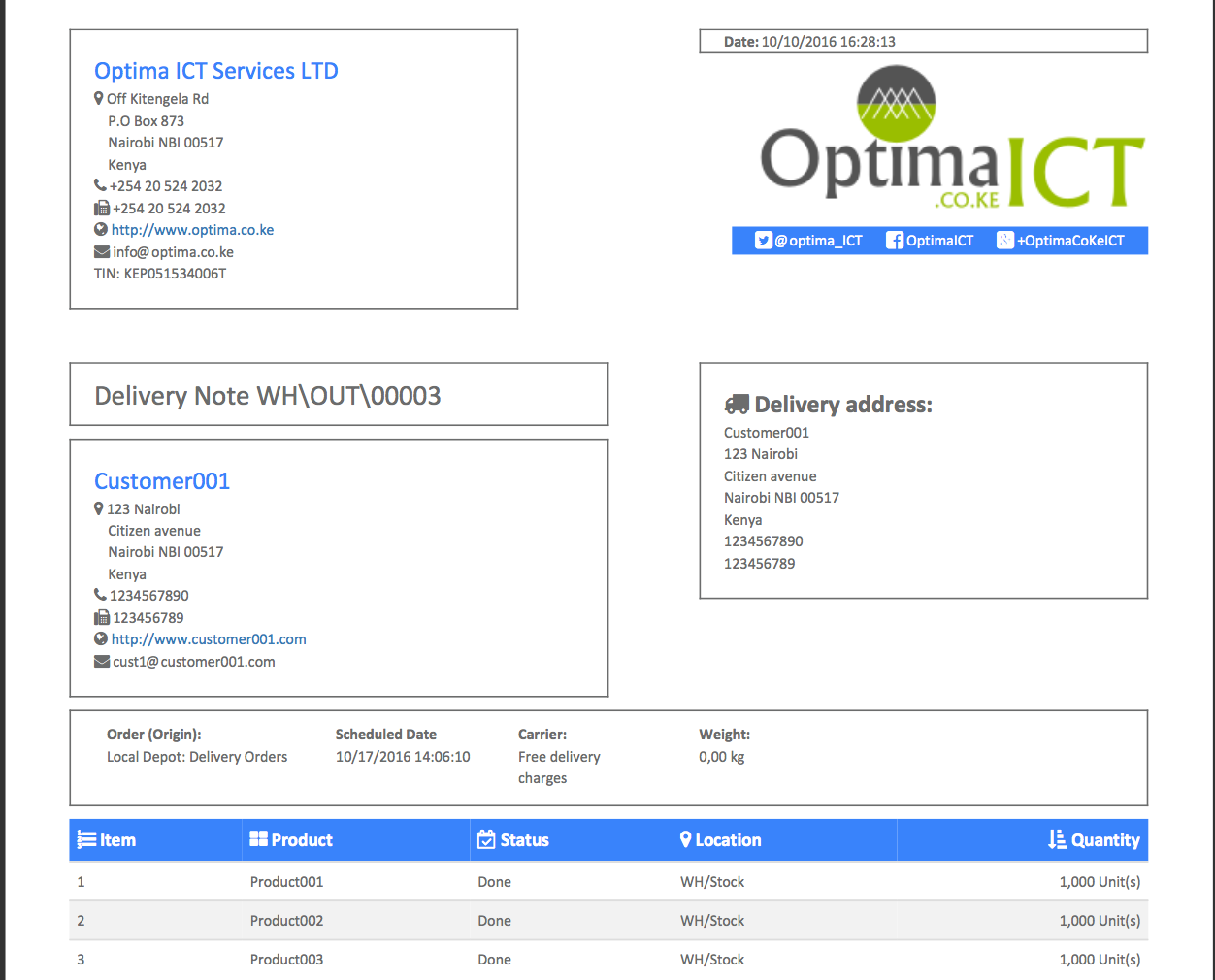1215x980 pixels.
Task: Click the Facebook icon beside OptimaICT
Action: point(895,241)
